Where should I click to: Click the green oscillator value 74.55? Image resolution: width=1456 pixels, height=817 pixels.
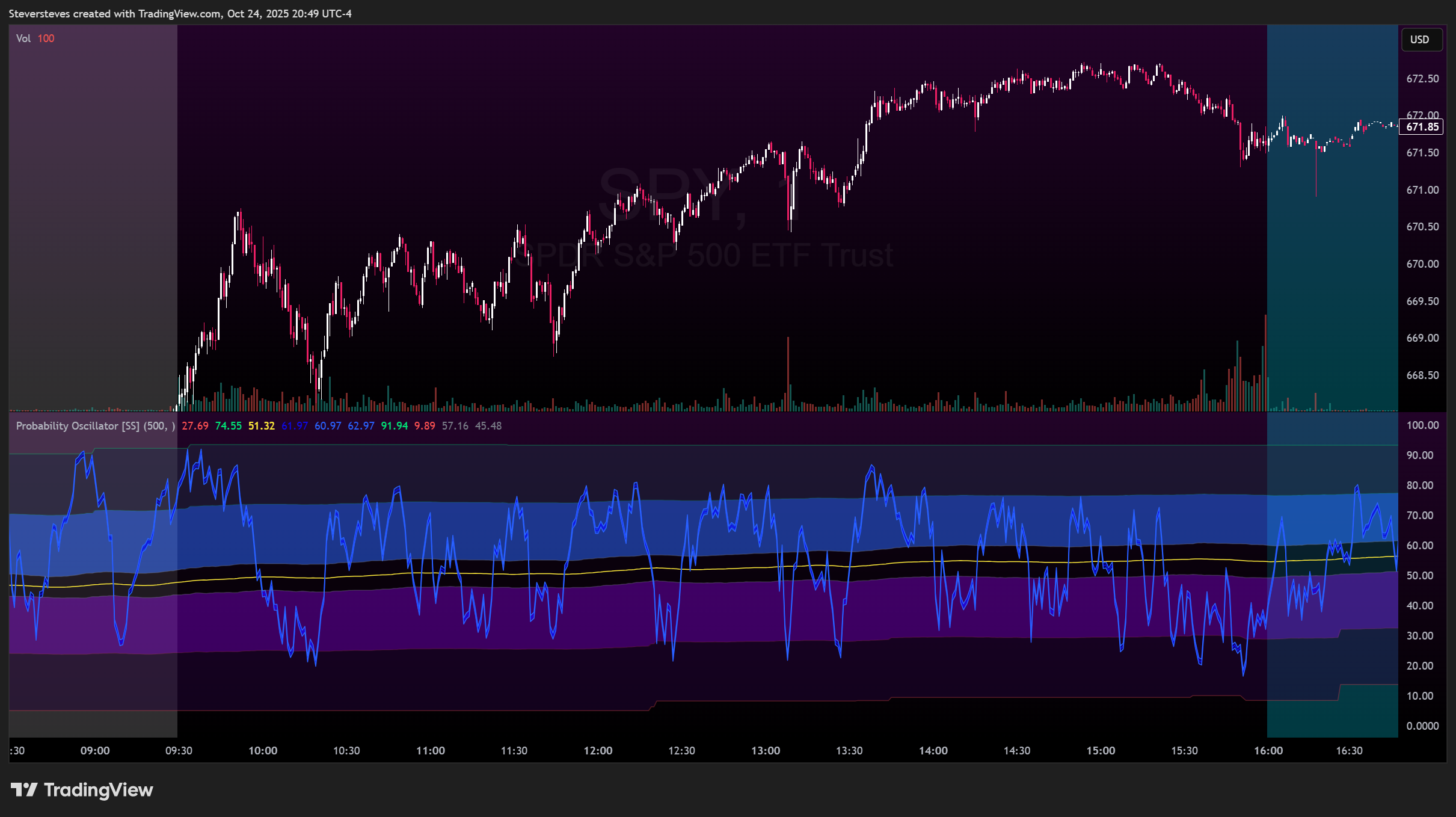coord(229,426)
